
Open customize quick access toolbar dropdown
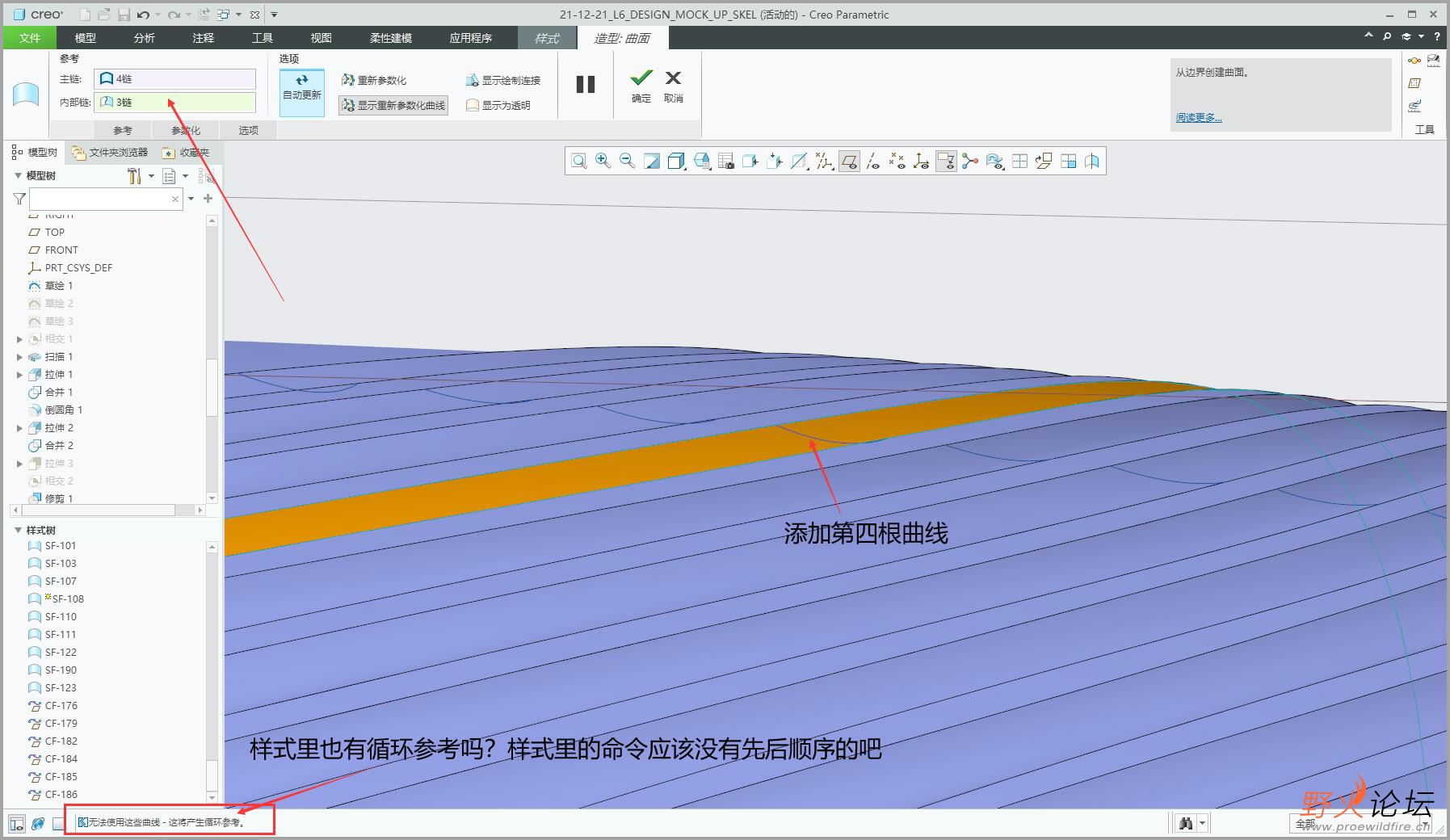click(x=274, y=15)
